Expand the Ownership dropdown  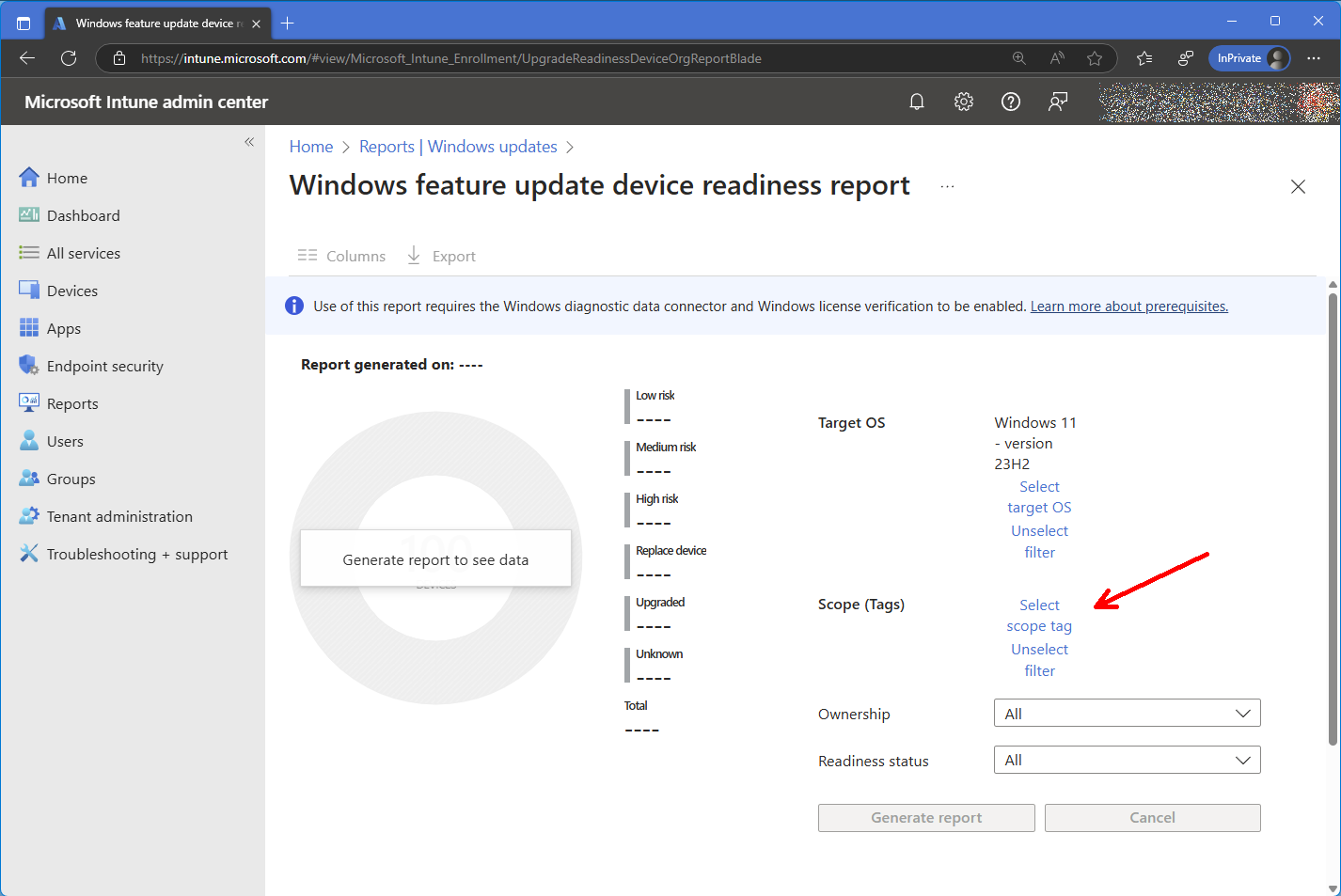point(1127,714)
